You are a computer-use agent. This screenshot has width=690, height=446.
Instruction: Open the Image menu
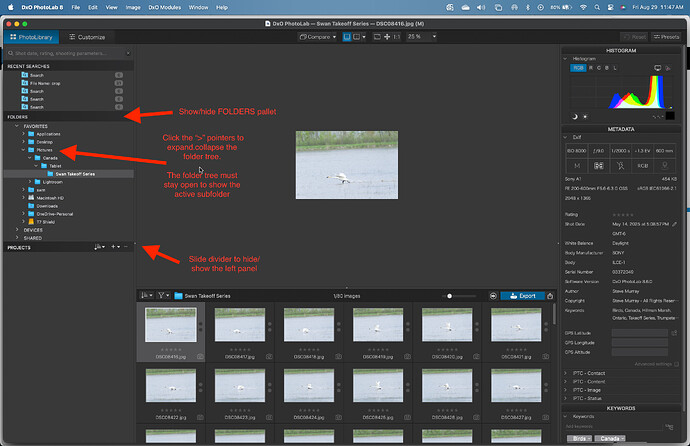coord(133,7)
